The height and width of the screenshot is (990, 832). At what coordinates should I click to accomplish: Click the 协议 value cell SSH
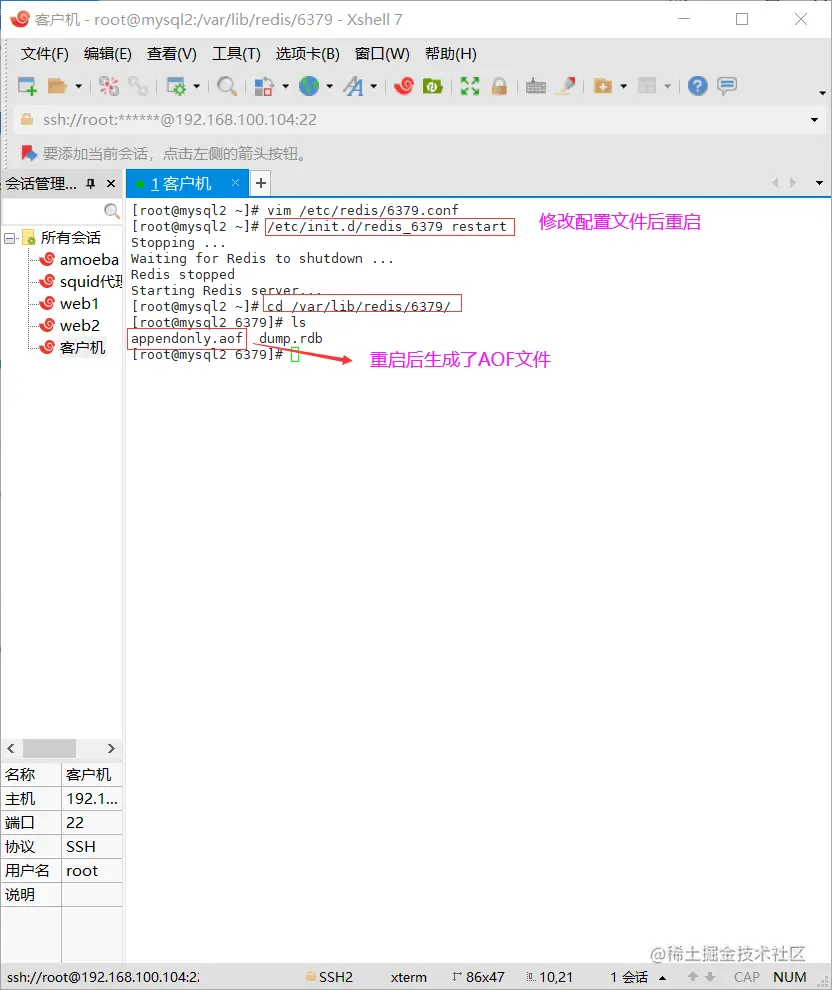point(92,847)
